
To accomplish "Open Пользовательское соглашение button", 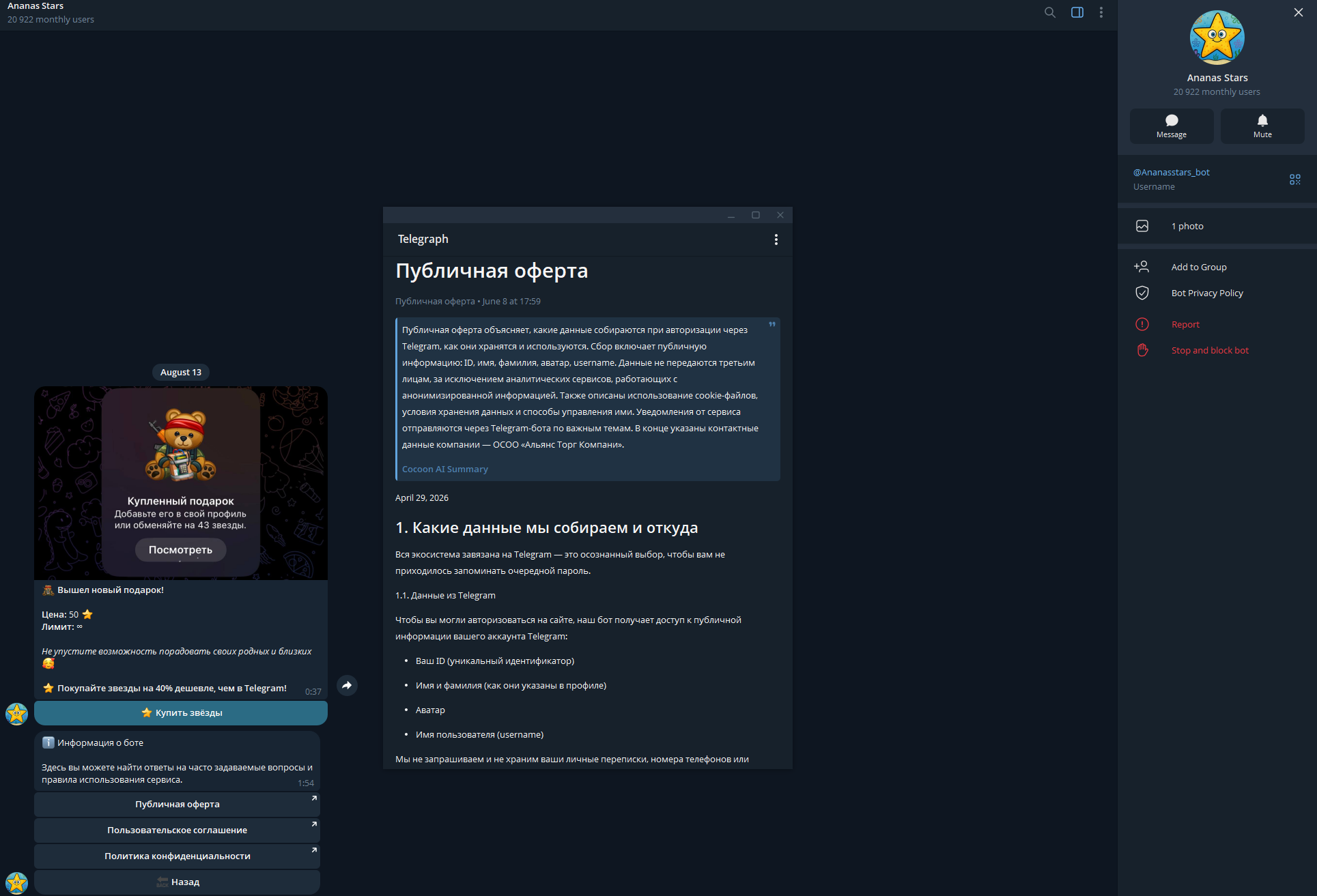I will pyautogui.click(x=178, y=830).
